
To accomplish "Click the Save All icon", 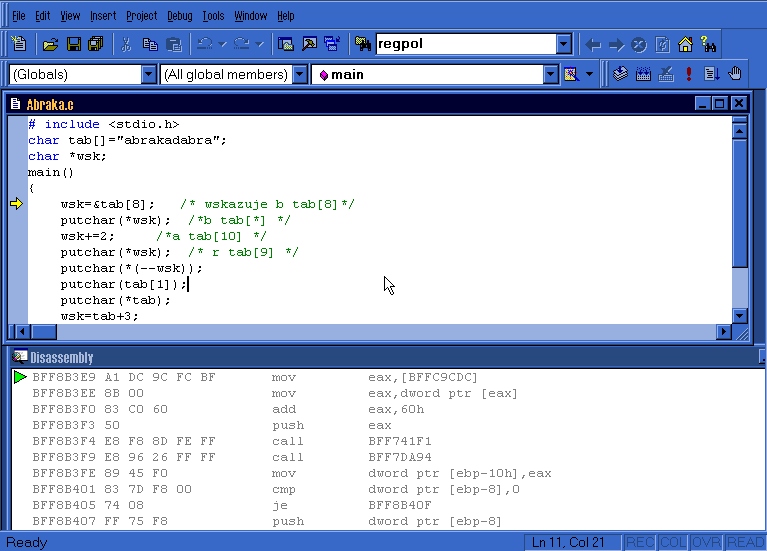I will click(x=96, y=44).
